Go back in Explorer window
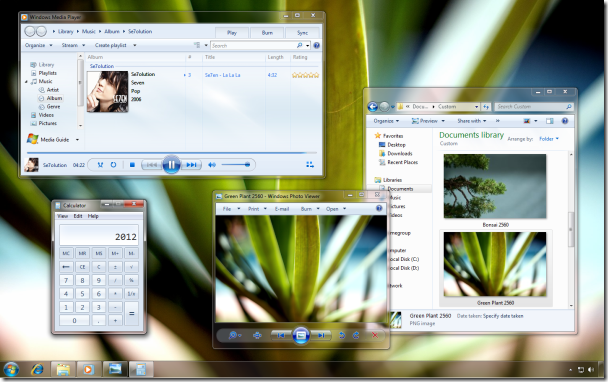The width and height of the screenshot is (608, 382). point(373,107)
